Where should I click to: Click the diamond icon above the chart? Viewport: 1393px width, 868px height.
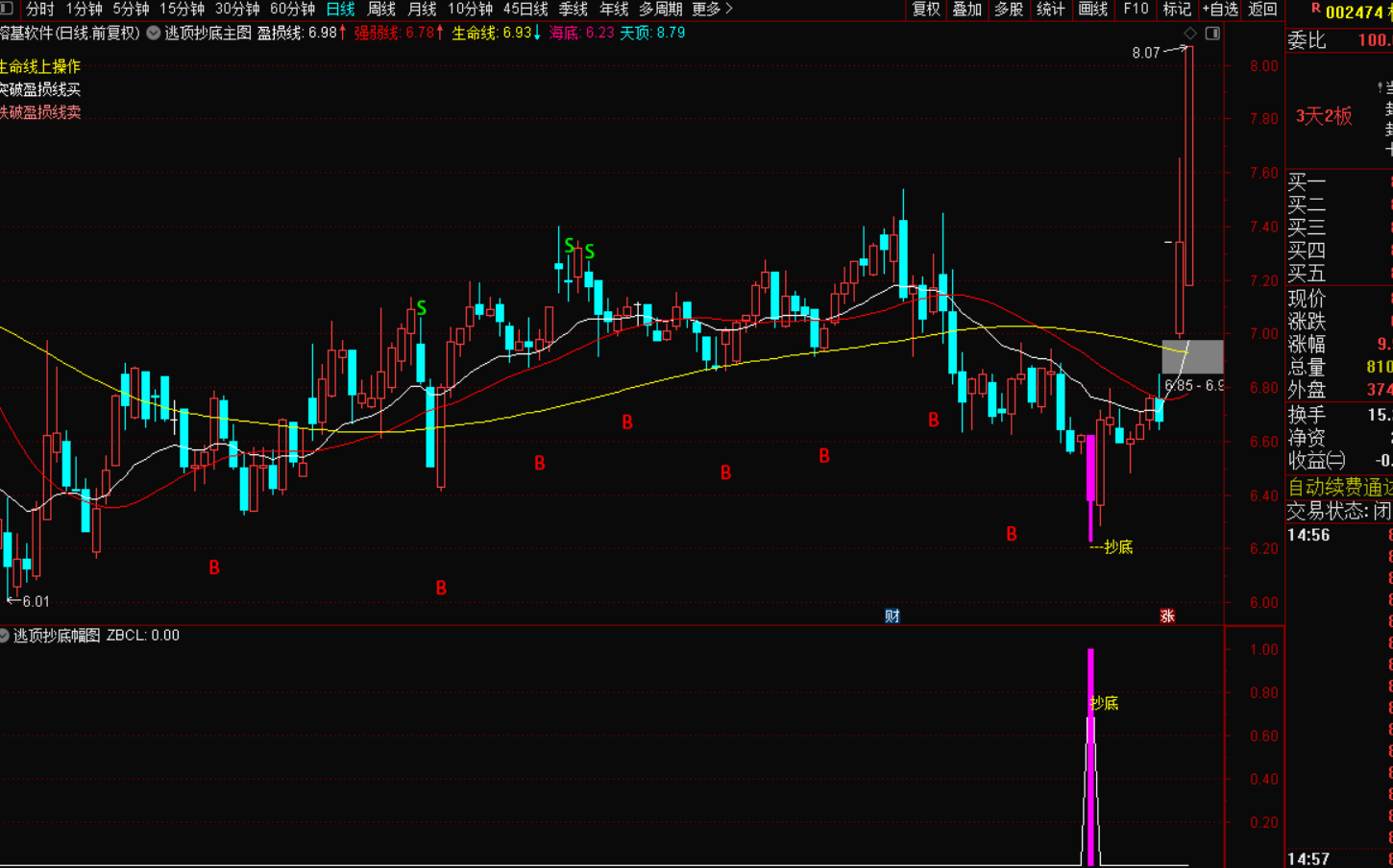click(x=1190, y=34)
